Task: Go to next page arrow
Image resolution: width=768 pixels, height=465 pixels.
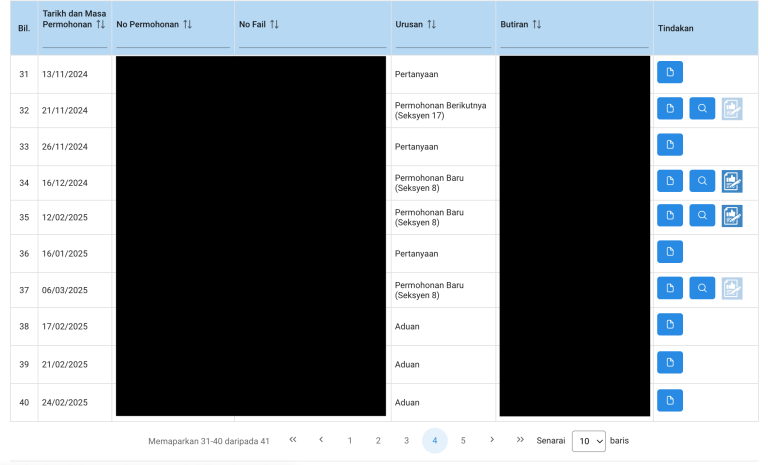Action: click(492, 440)
